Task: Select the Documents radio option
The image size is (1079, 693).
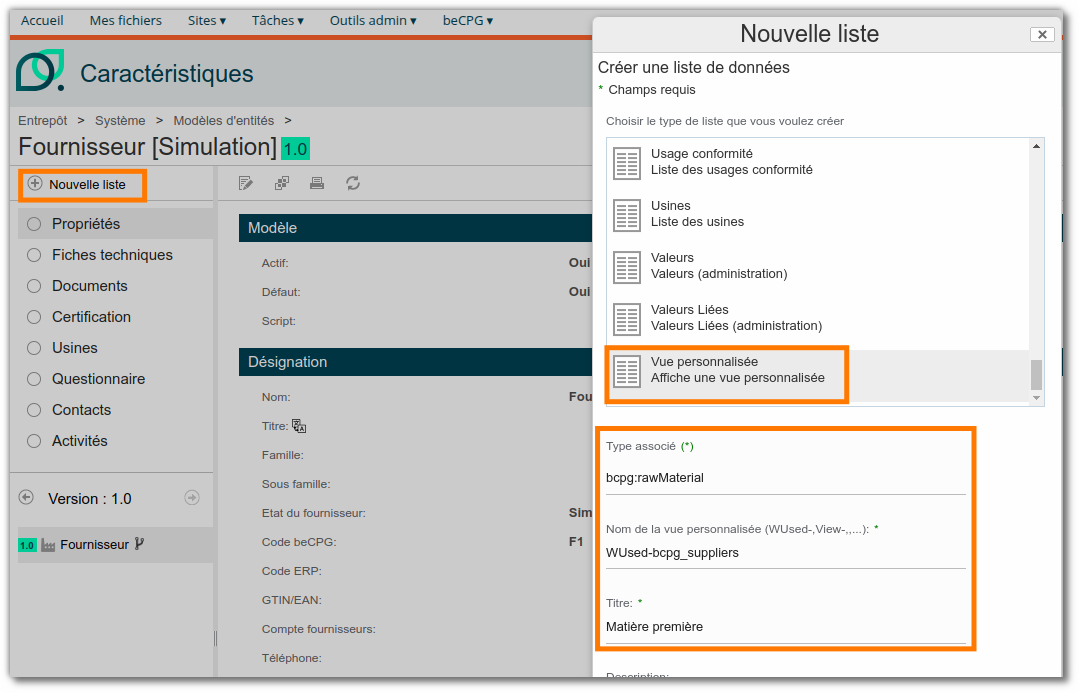Action: click(x=34, y=286)
